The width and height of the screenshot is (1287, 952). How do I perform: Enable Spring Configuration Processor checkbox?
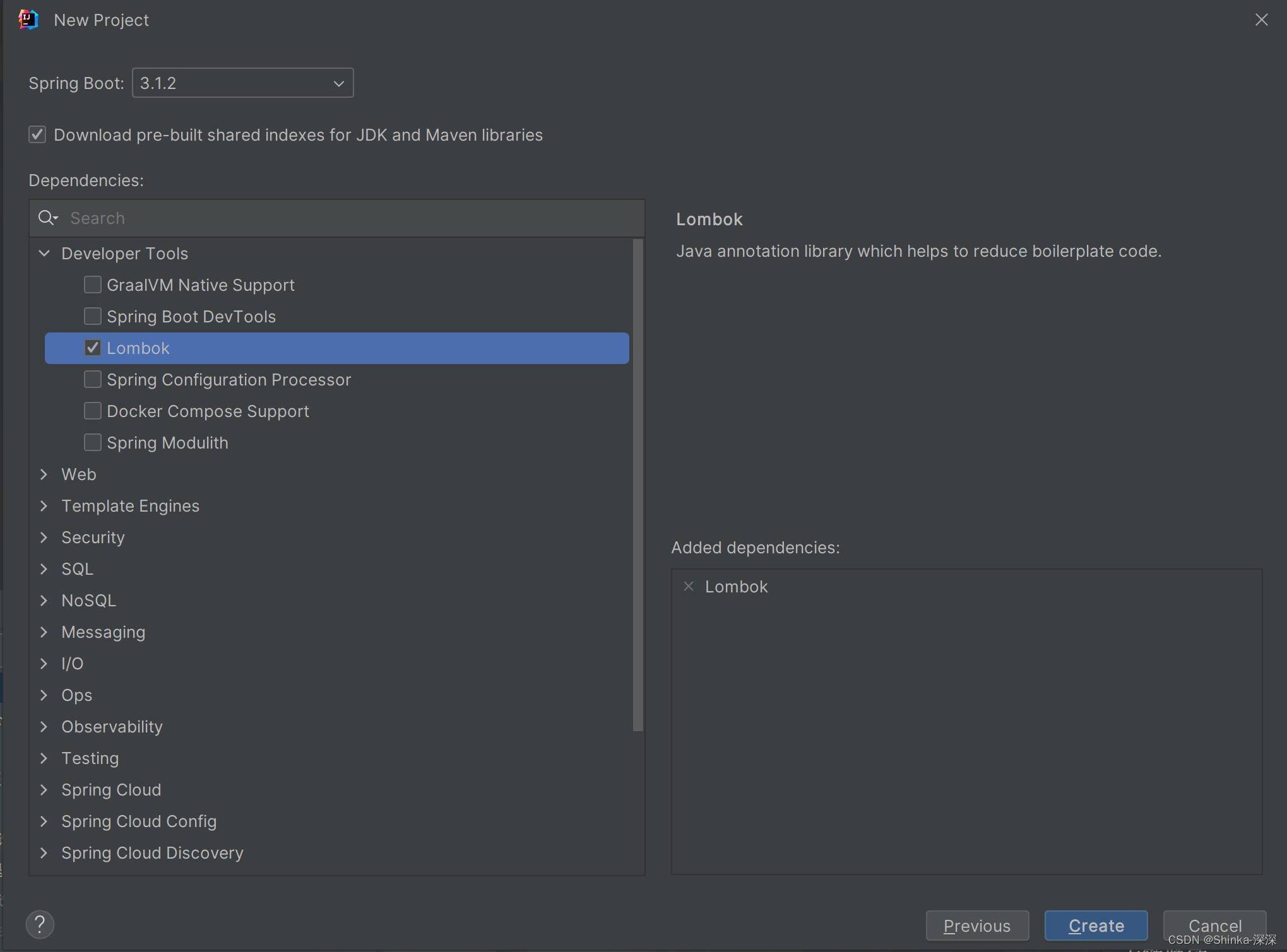pyautogui.click(x=93, y=379)
